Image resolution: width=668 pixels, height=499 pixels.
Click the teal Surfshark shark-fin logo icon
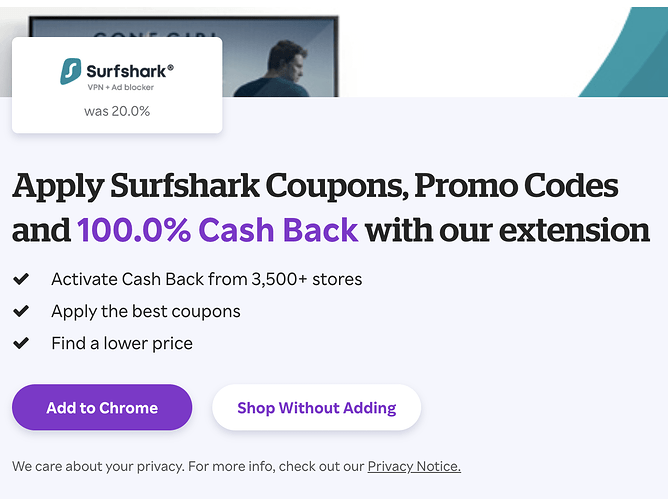(71, 71)
